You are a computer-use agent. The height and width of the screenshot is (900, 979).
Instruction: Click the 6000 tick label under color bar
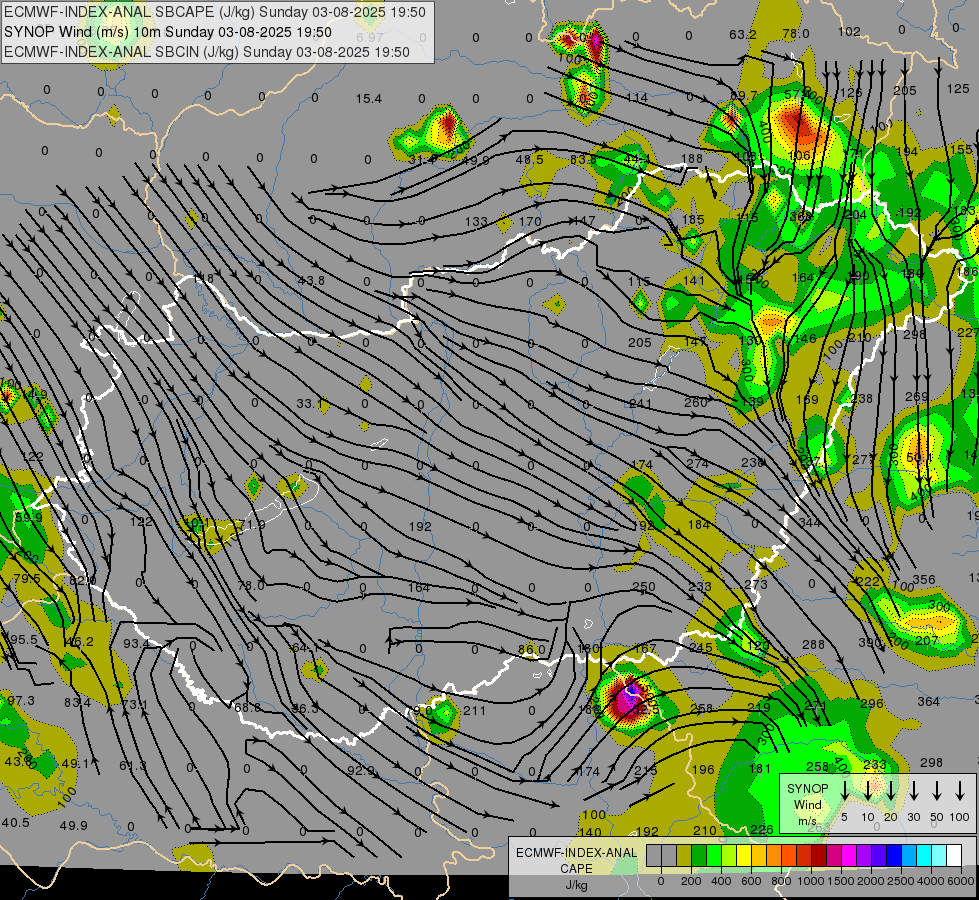(x=961, y=881)
